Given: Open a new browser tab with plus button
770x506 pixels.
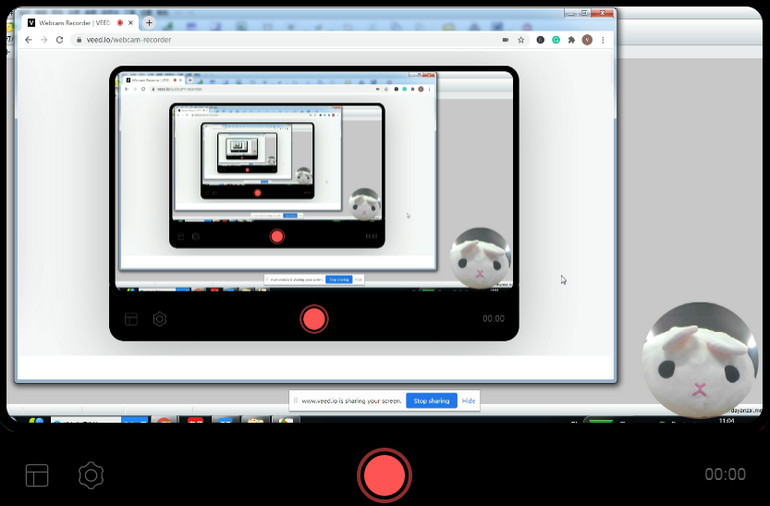Looking at the screenshot, I should tap(149, 22).
